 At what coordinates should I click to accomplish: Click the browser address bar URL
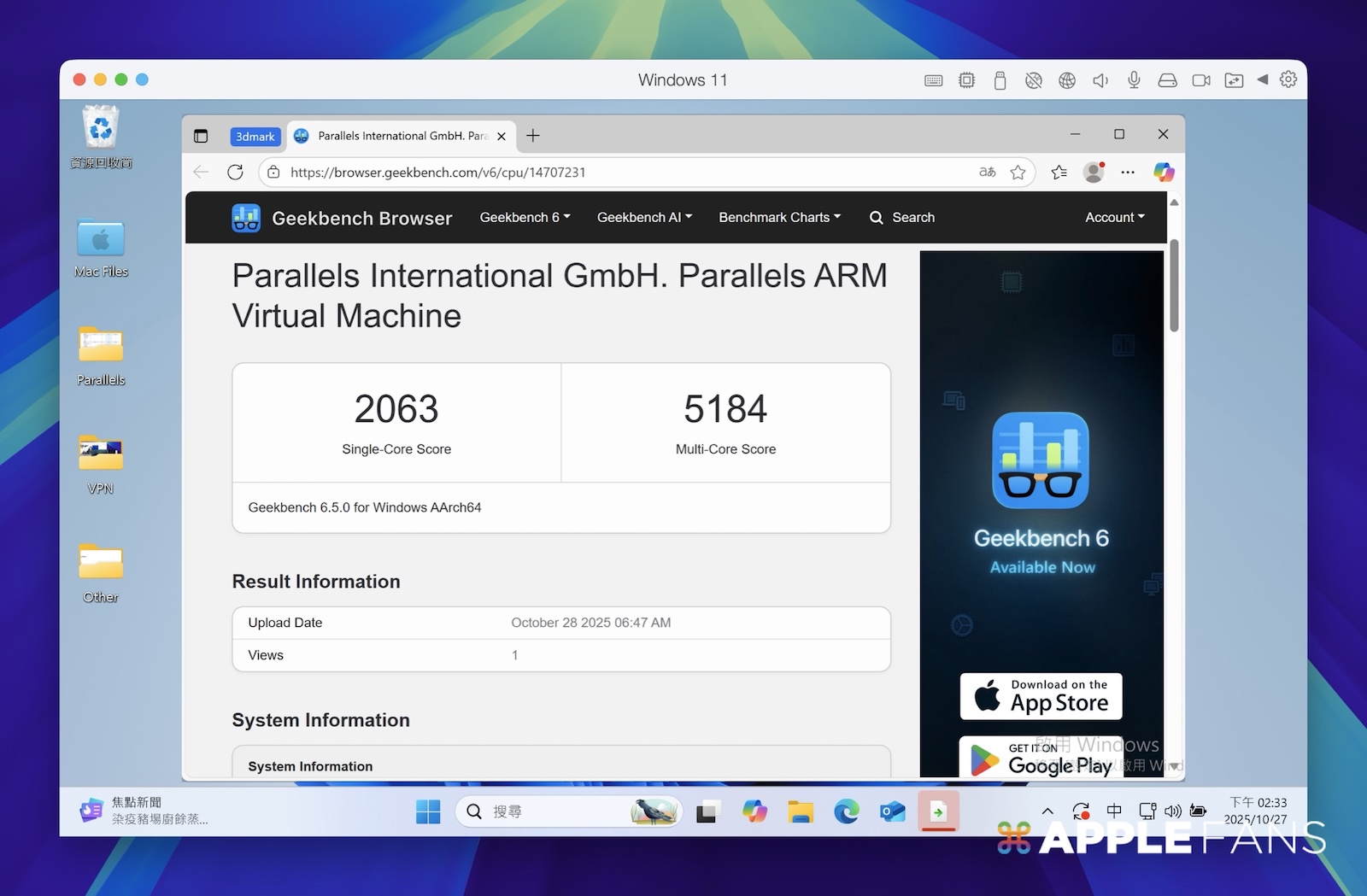click(x=437, y=173)
